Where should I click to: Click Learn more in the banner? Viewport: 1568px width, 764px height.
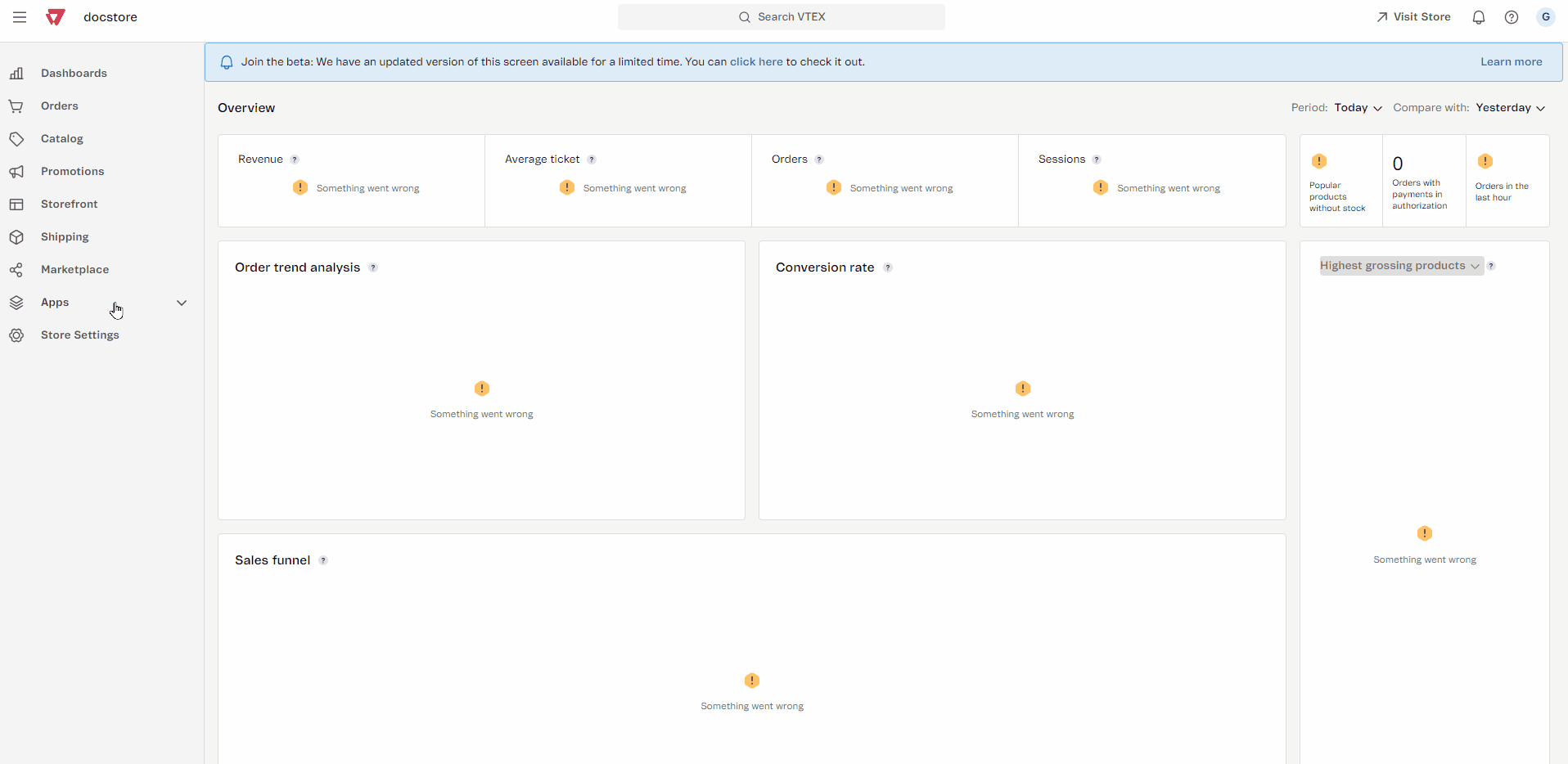point(1511,62)
